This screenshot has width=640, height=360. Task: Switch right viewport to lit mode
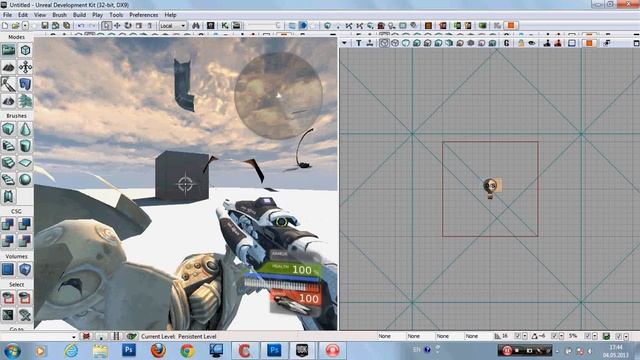[x=417, y=43]
